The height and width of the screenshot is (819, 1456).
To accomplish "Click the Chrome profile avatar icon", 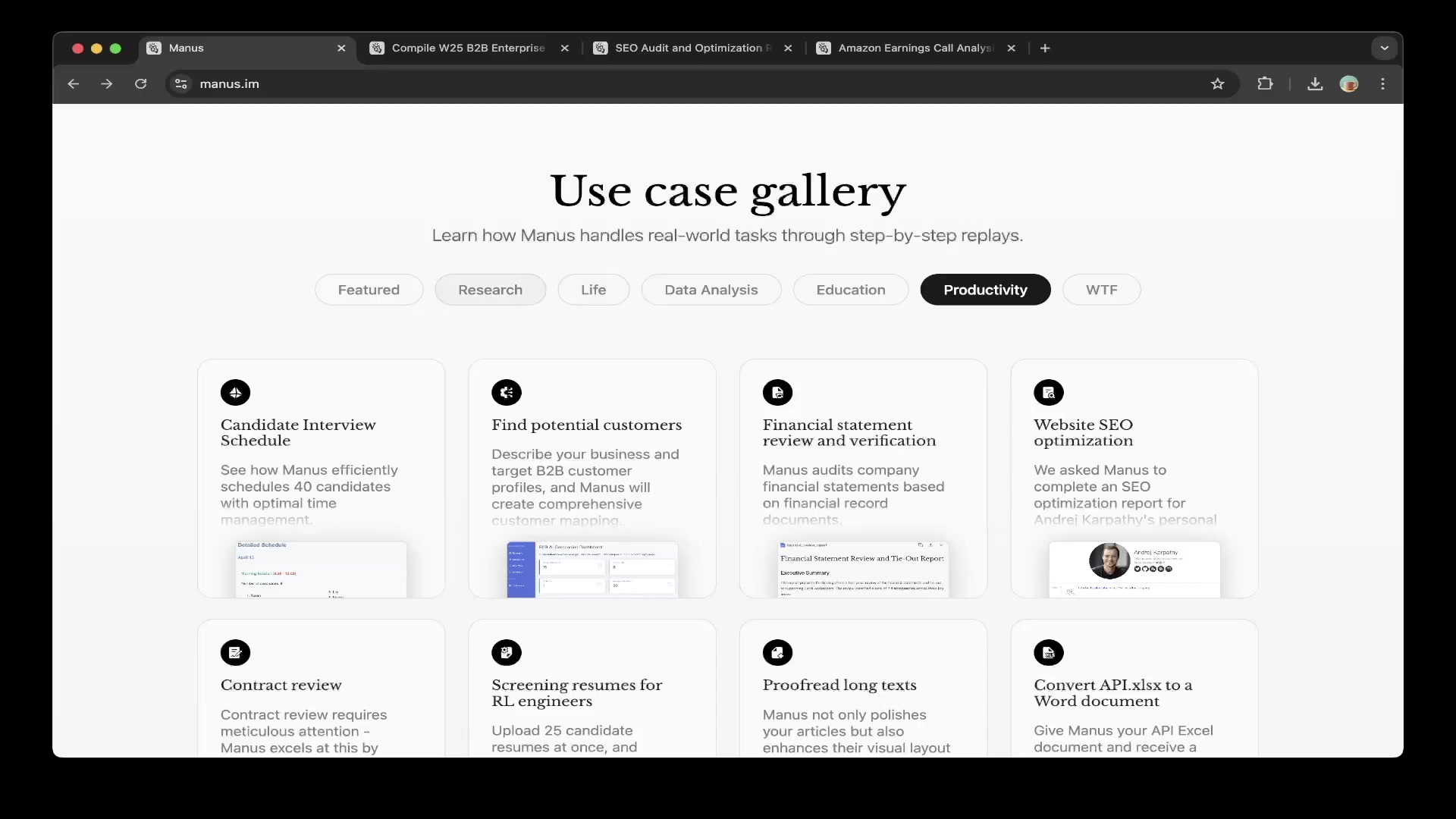I will pyautogui.click(x=1350, y=83).
